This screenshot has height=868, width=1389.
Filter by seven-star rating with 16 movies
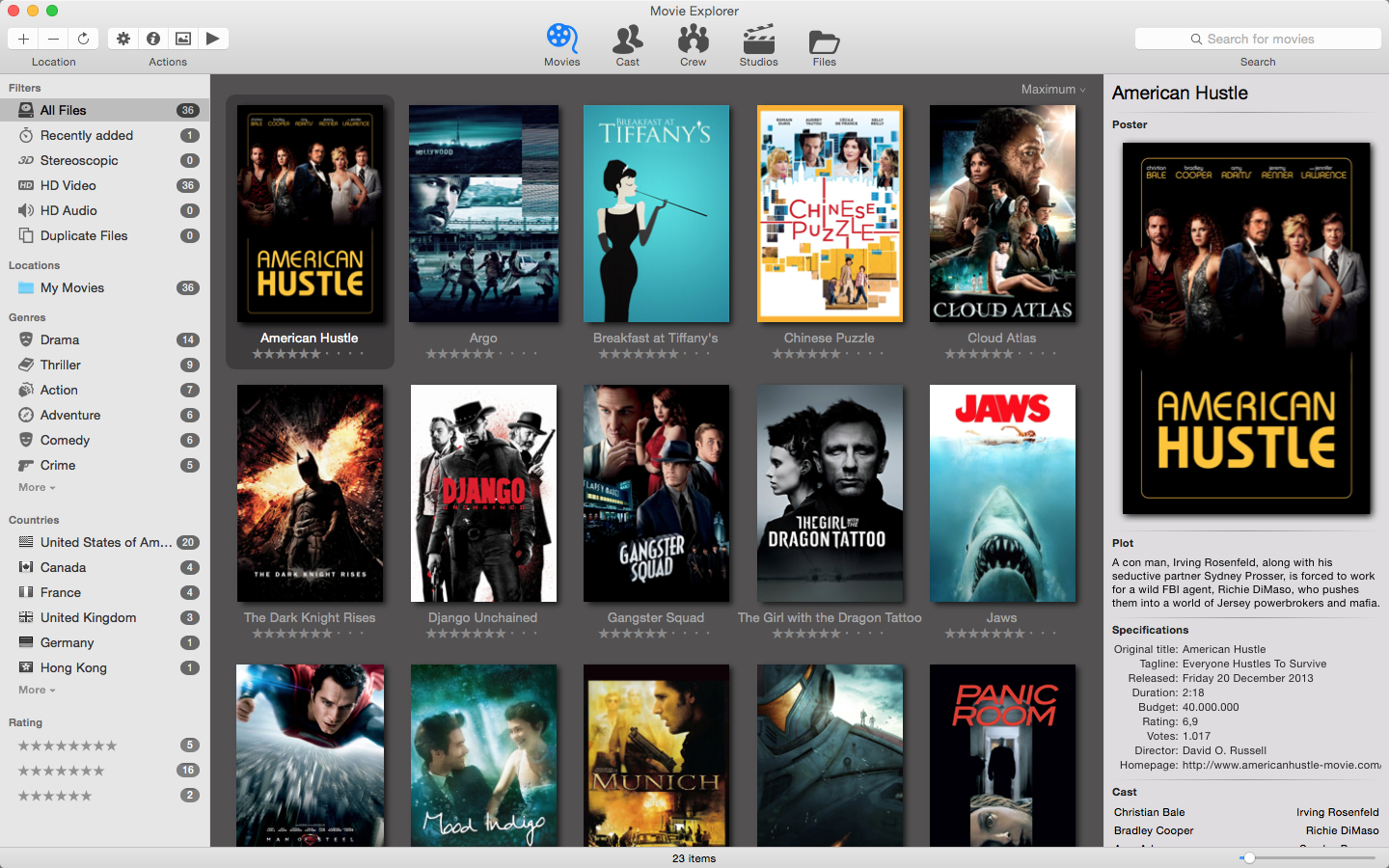(104, 771)
